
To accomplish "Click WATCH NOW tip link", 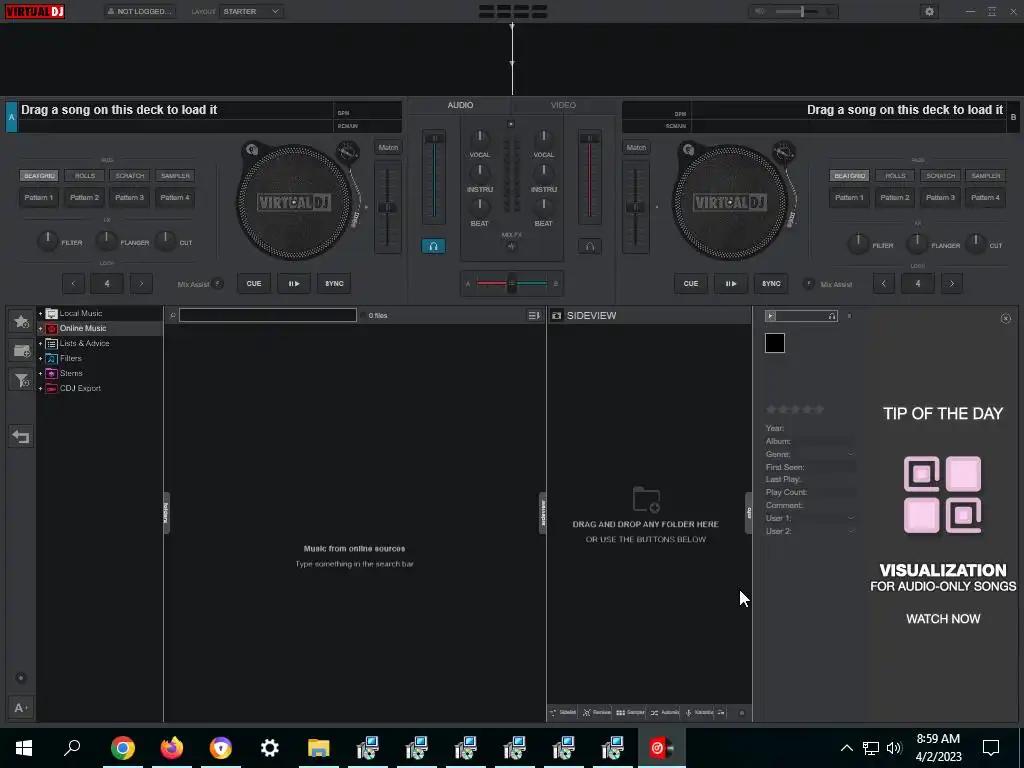I will [943, 619].
